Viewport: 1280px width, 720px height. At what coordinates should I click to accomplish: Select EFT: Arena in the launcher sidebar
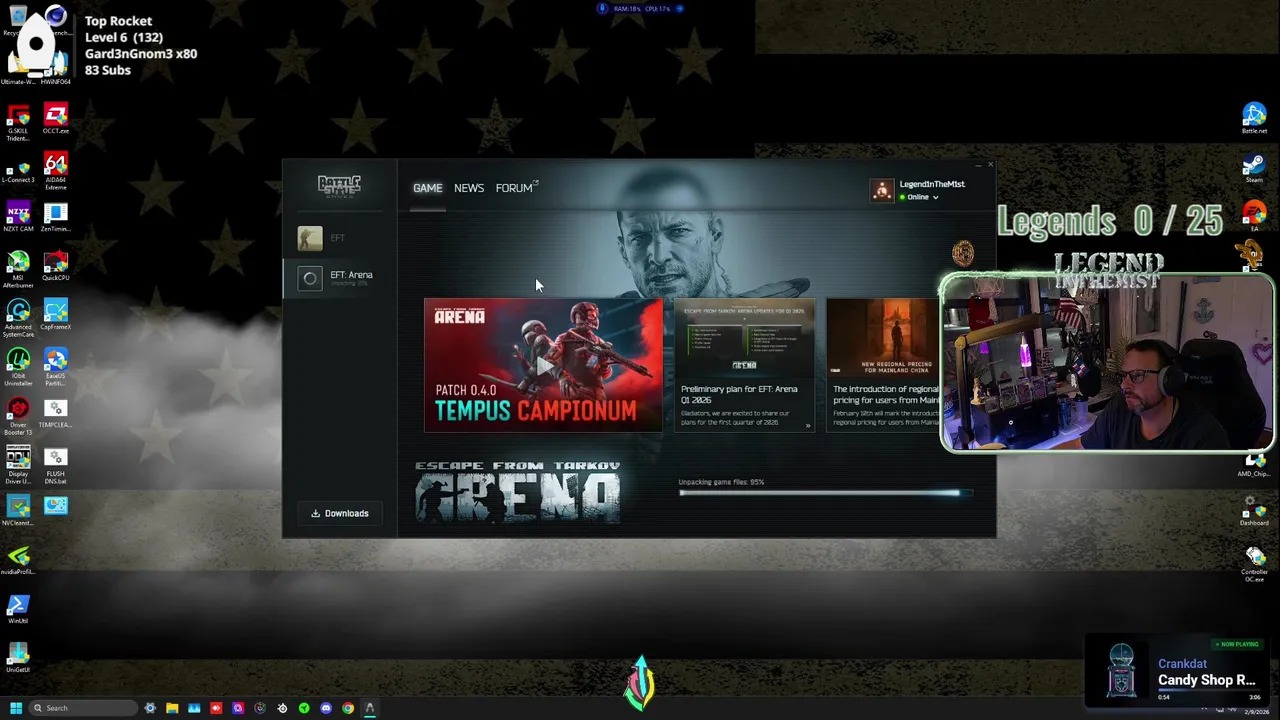(x=339, y=278)
